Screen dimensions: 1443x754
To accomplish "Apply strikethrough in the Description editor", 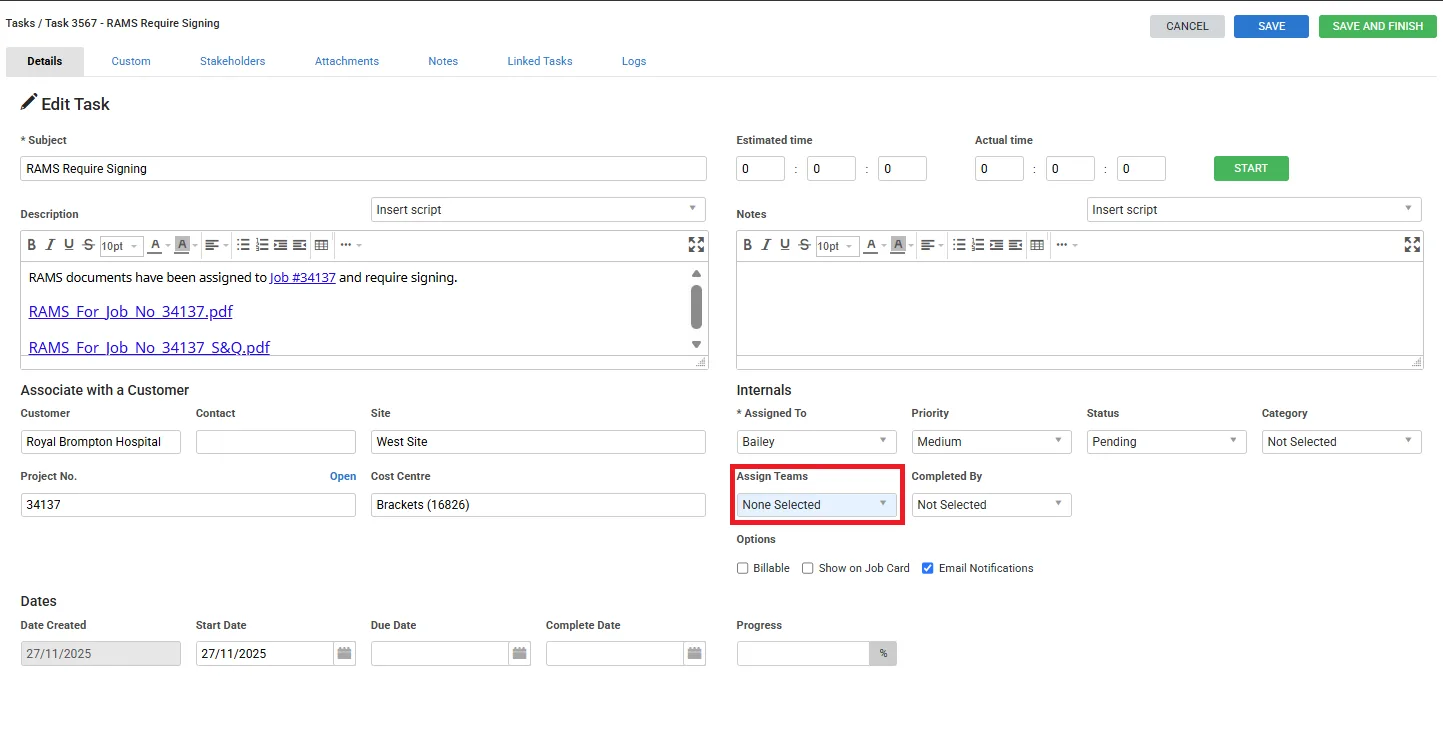I will pyautogui.click(x=88, y=245).
